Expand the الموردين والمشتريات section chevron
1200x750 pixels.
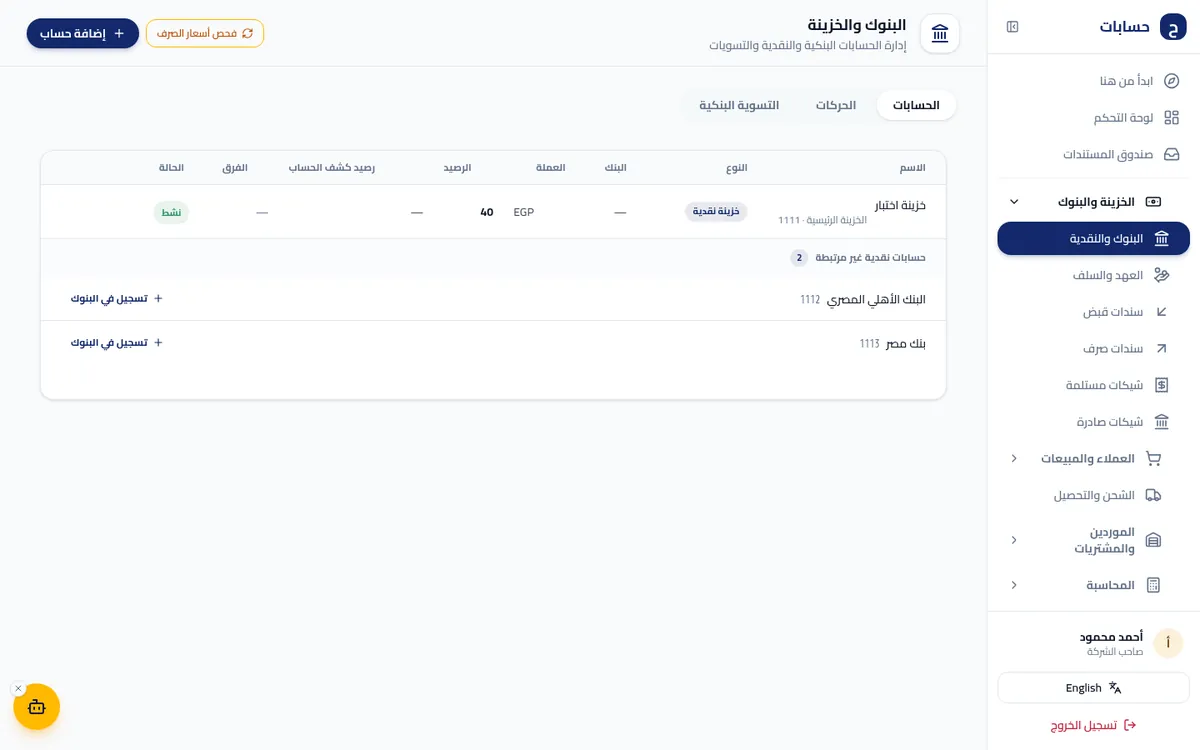coord(1014,540)
